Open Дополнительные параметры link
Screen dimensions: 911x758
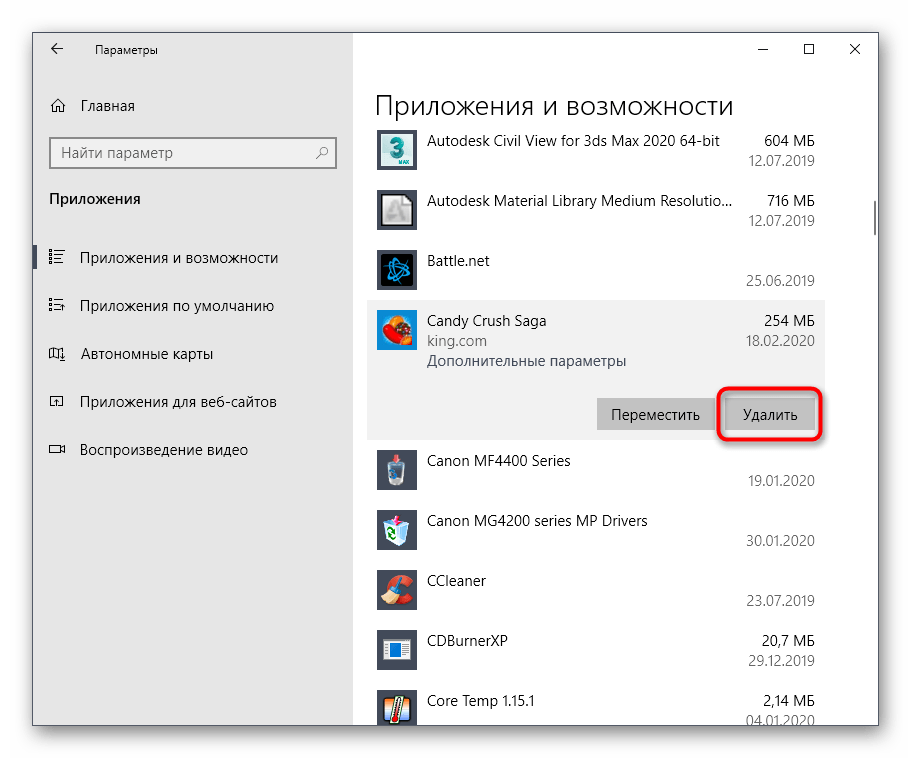click(x=526, y=361)
